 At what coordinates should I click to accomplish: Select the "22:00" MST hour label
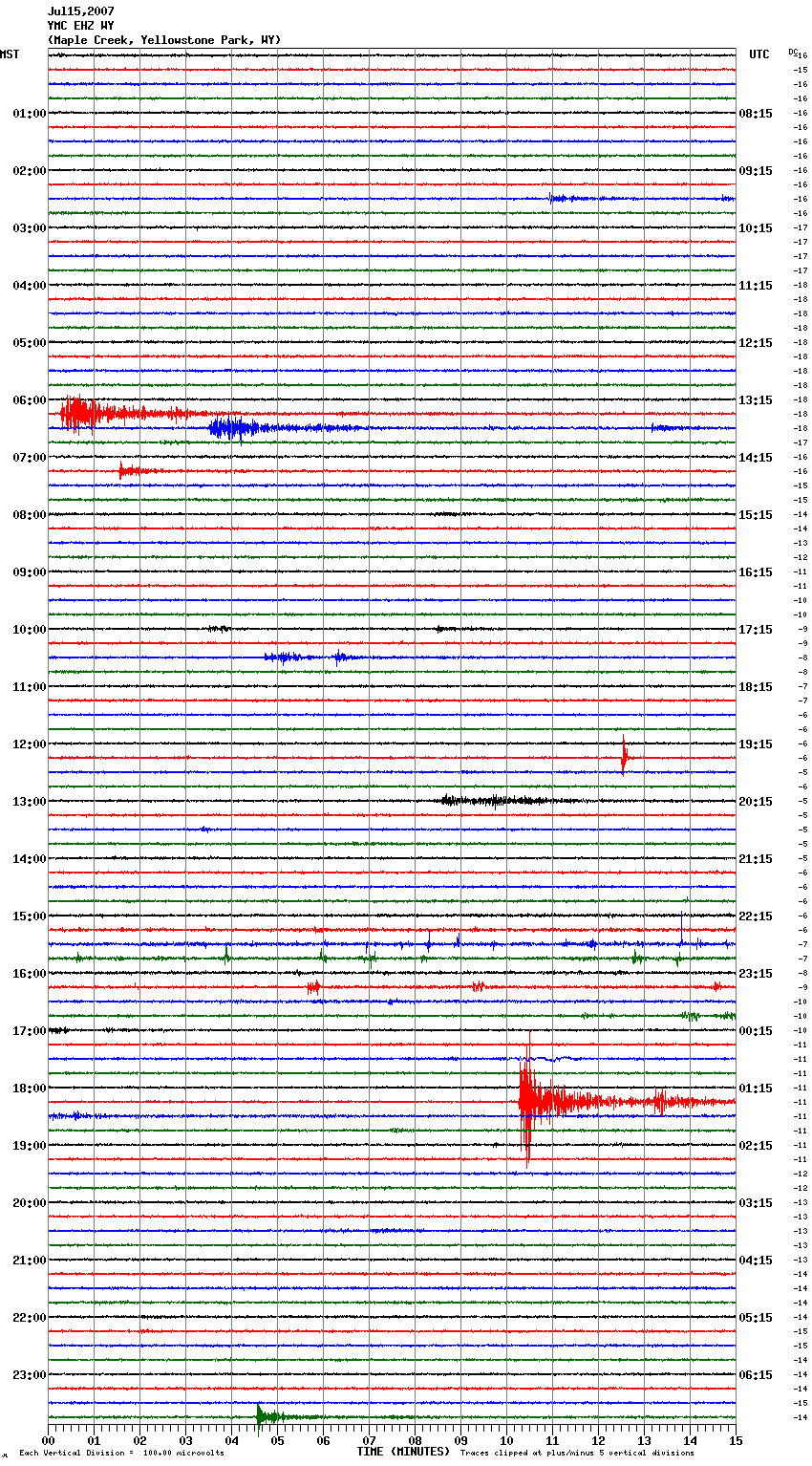pyautogui.click(x=29, y=1318)
